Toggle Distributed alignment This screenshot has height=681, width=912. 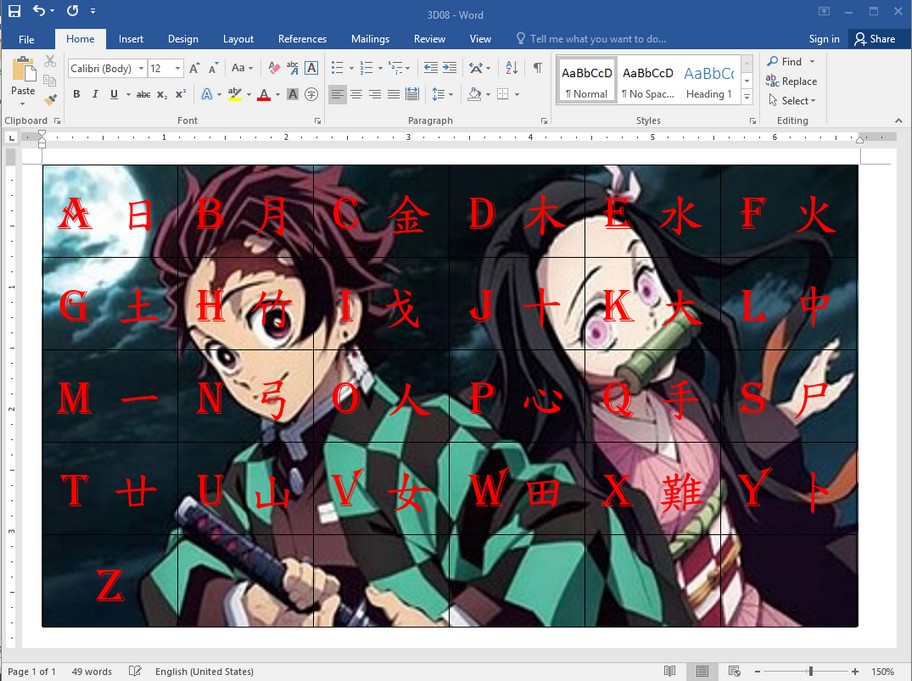tap(412, 94)
